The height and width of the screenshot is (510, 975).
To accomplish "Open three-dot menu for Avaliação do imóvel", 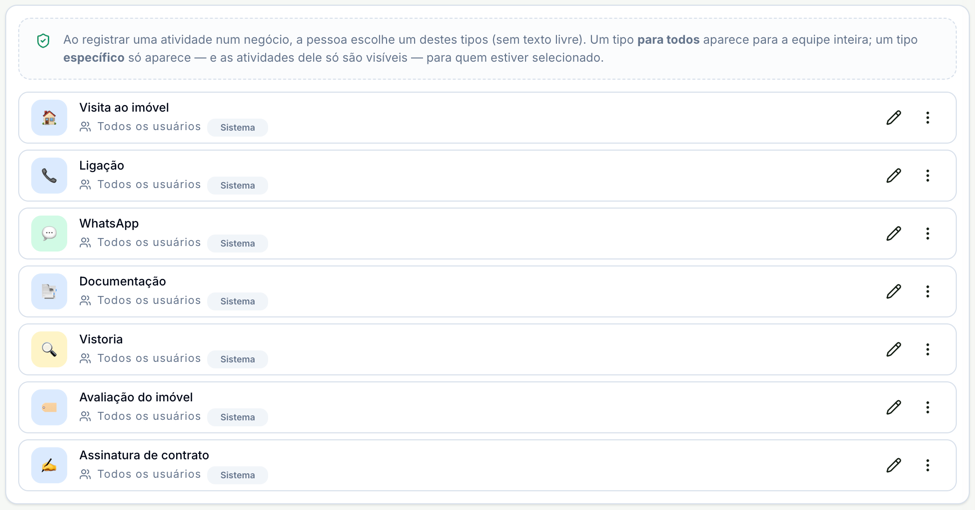I will click(927, 407).
